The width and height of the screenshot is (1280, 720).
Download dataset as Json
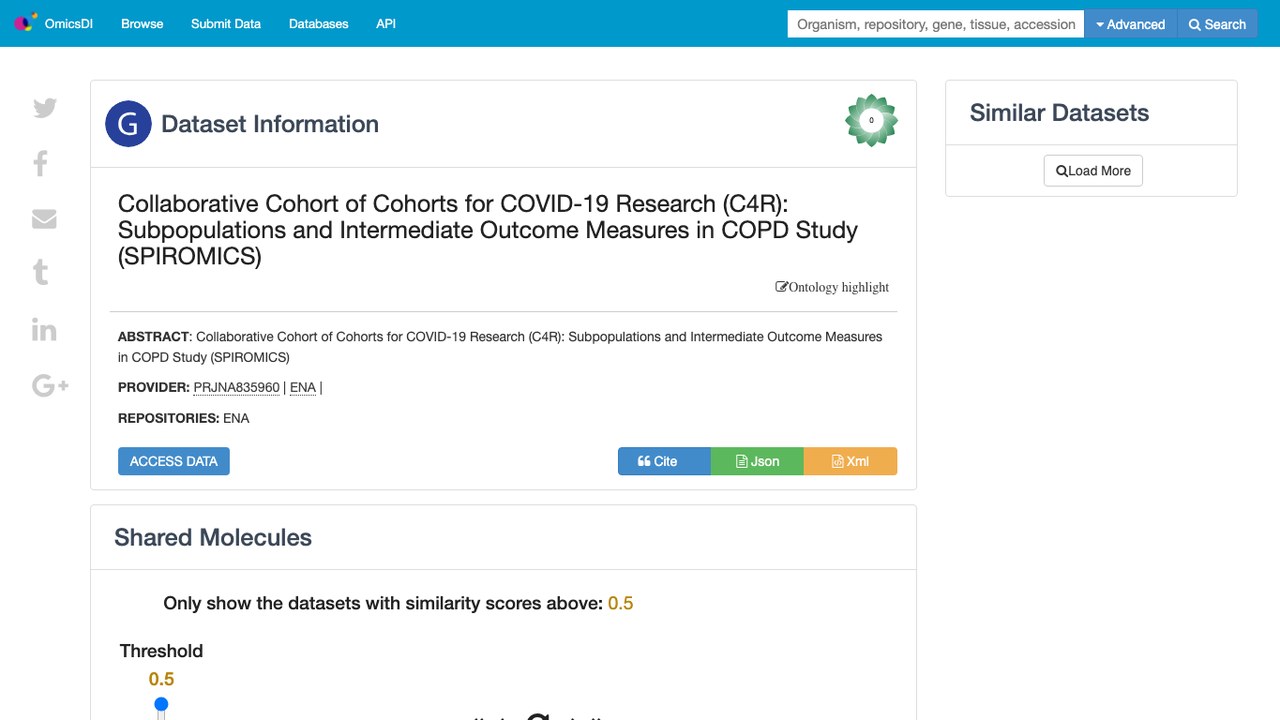(x=757, y=461)
